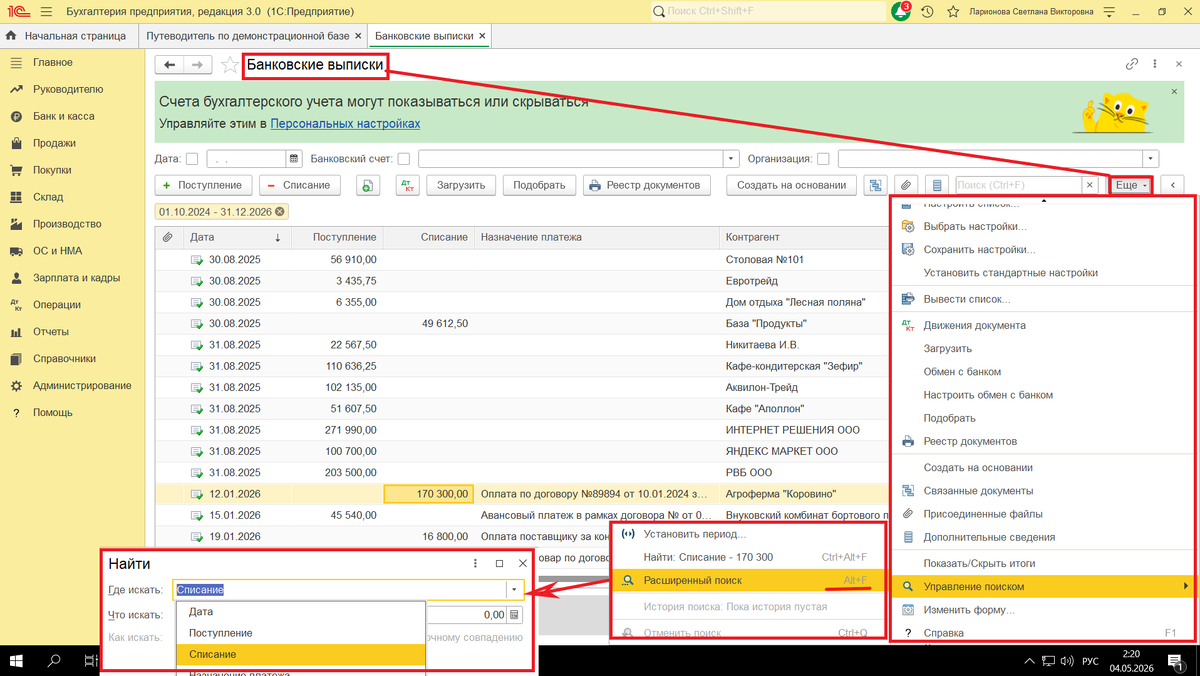Click the Загрузить toolbar button
Screen dimensions: 1200x676
[461, 185]
